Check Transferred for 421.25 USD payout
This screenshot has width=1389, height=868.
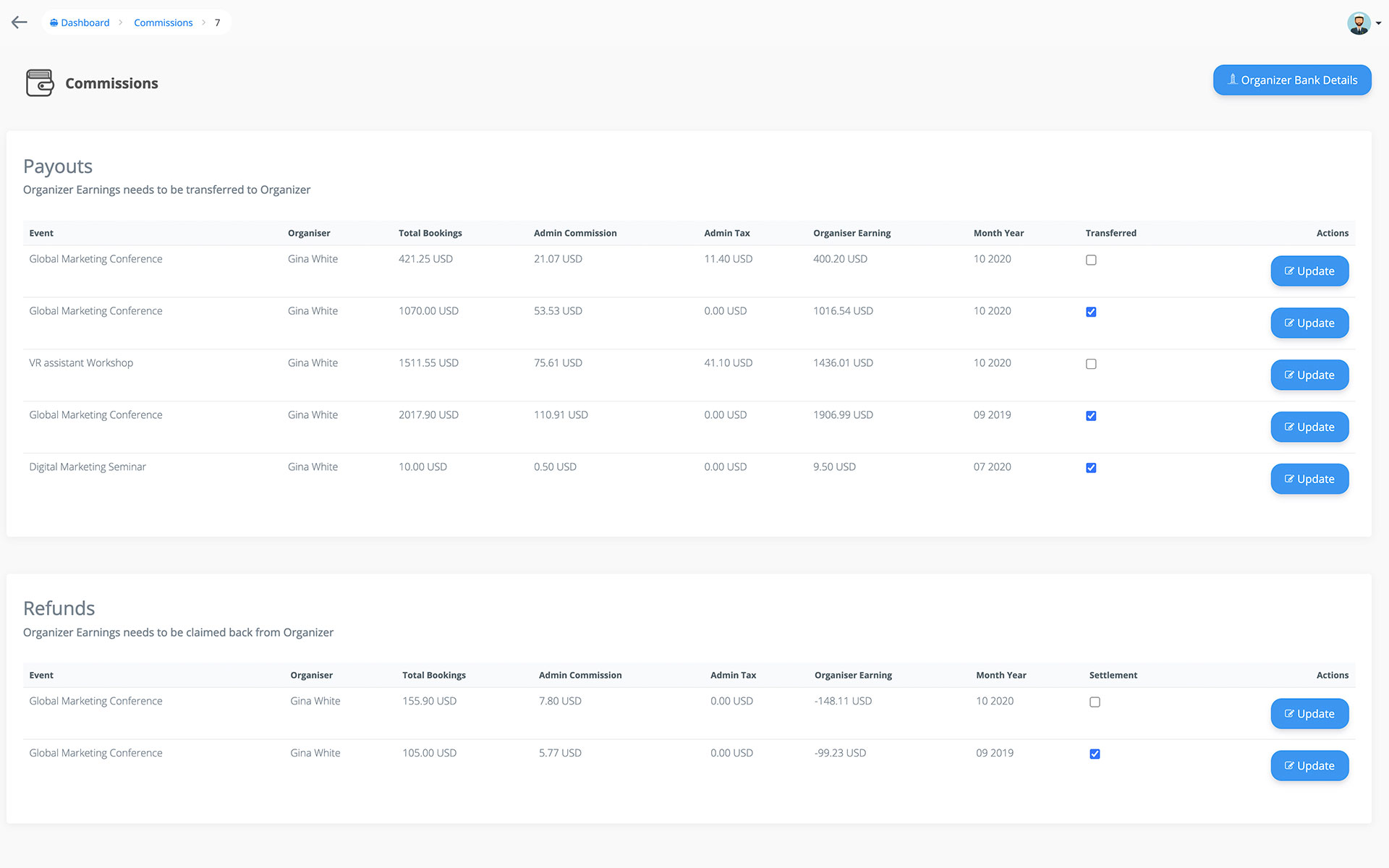coord(1091,260)
